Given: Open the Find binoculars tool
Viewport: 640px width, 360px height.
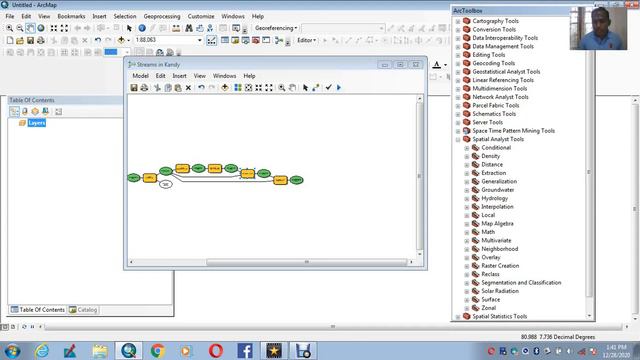Looking at the screenshot, I should [189, 28].
